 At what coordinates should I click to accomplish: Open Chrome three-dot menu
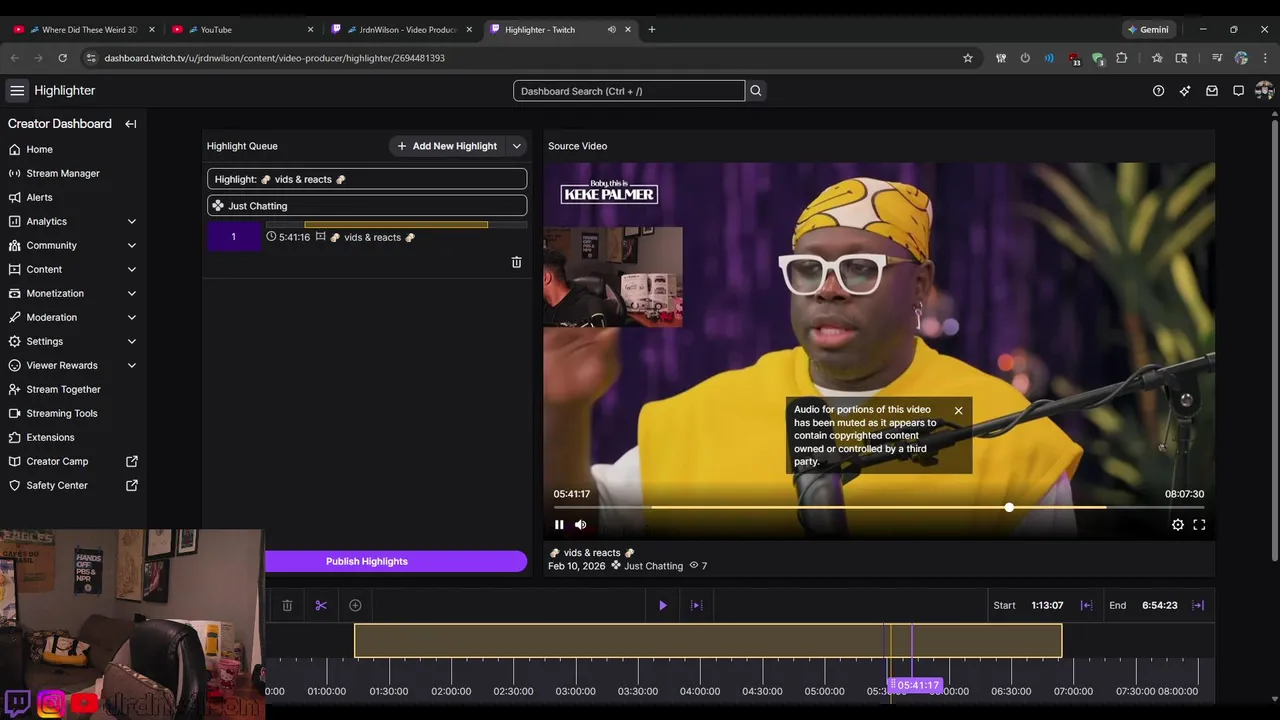[x=1266, y=58]
